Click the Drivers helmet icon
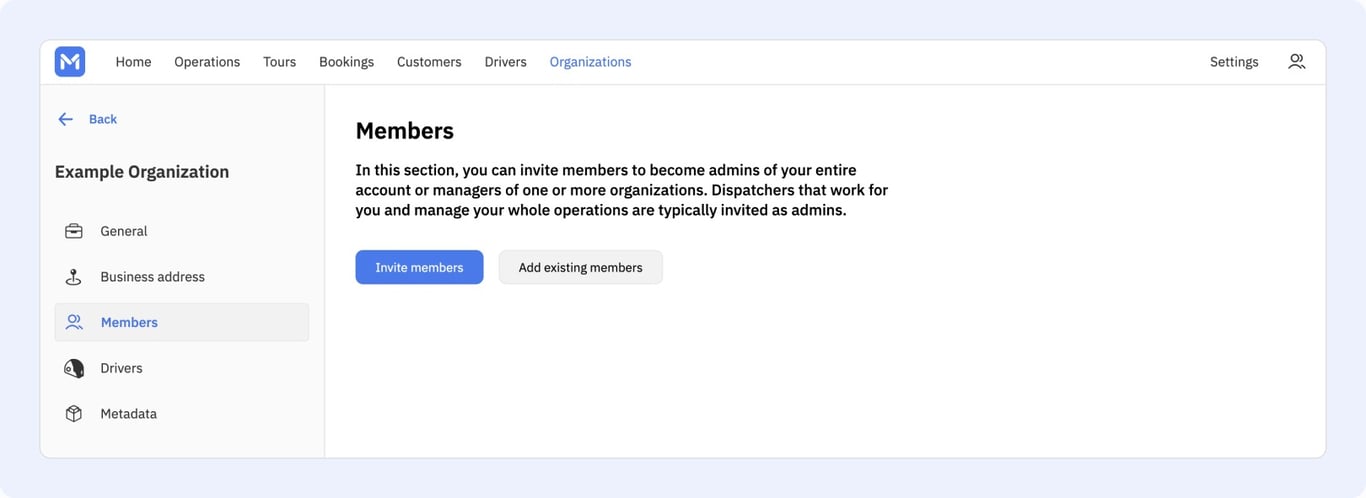The height and width of the screenshot is (498, 1366). (x=74, y=368)
